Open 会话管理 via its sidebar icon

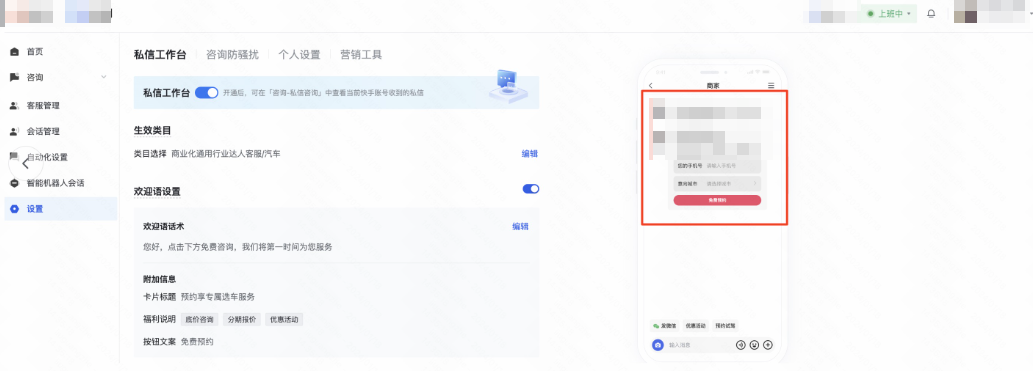14,131
